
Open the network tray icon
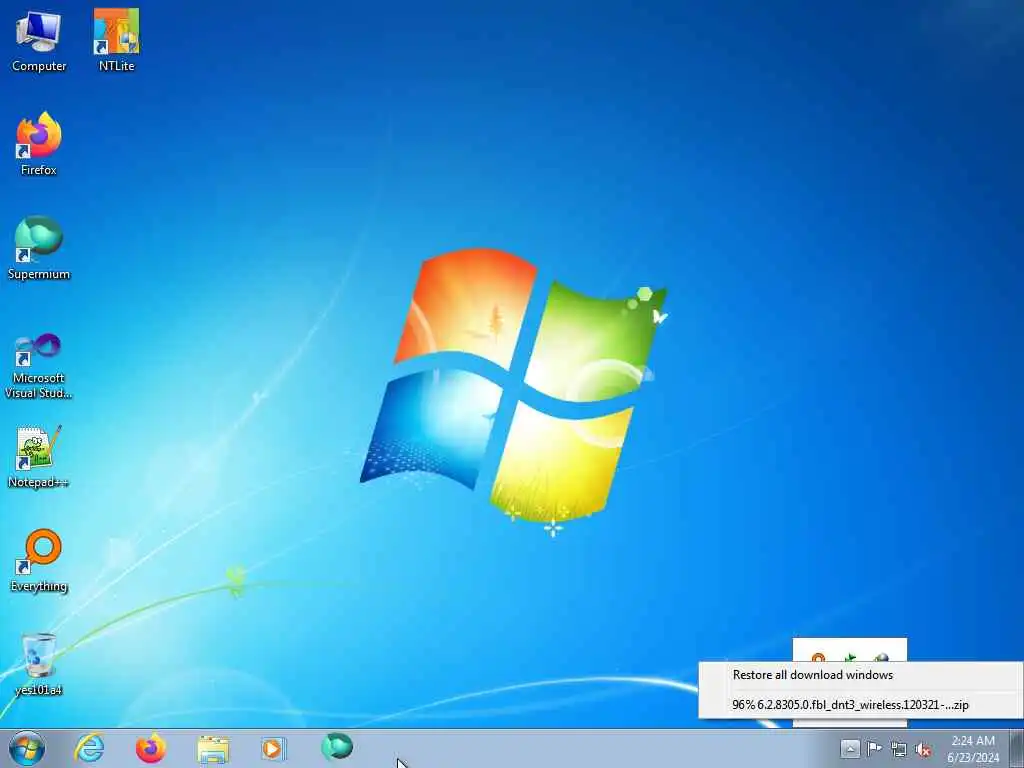click(899, 749)
